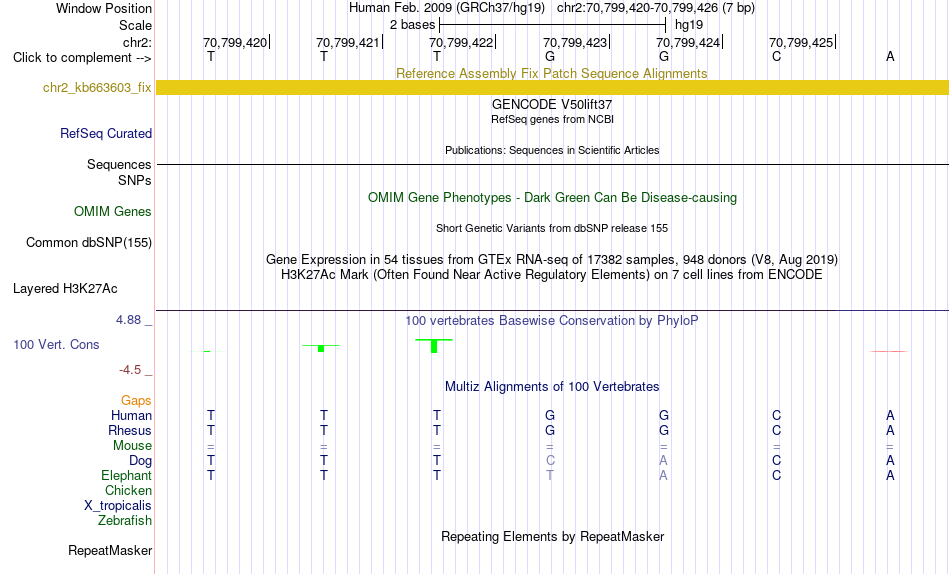The height and width of the screenshot is (574, 950).
Task: Click the -4.5 PhyloP lower limit
Action: [x=130, y=370]
